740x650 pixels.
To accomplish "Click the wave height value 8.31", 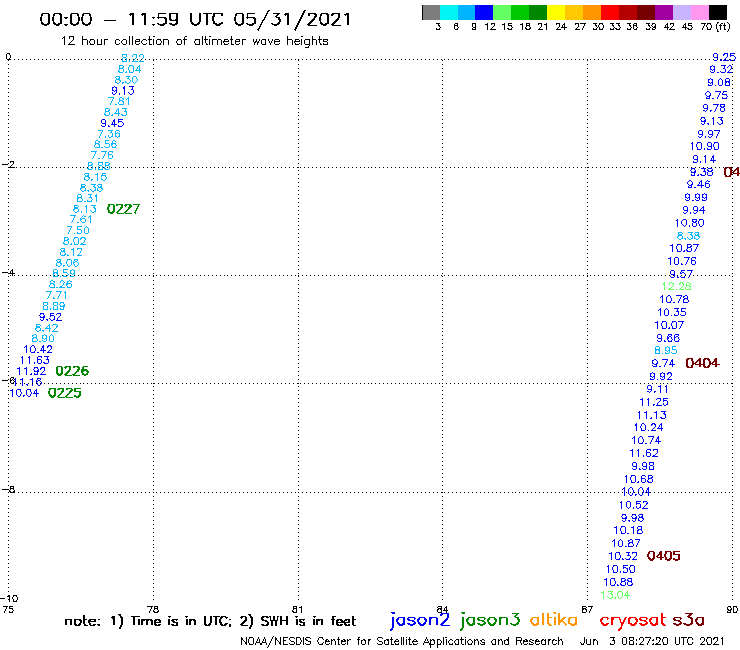I will click(88, 198).
